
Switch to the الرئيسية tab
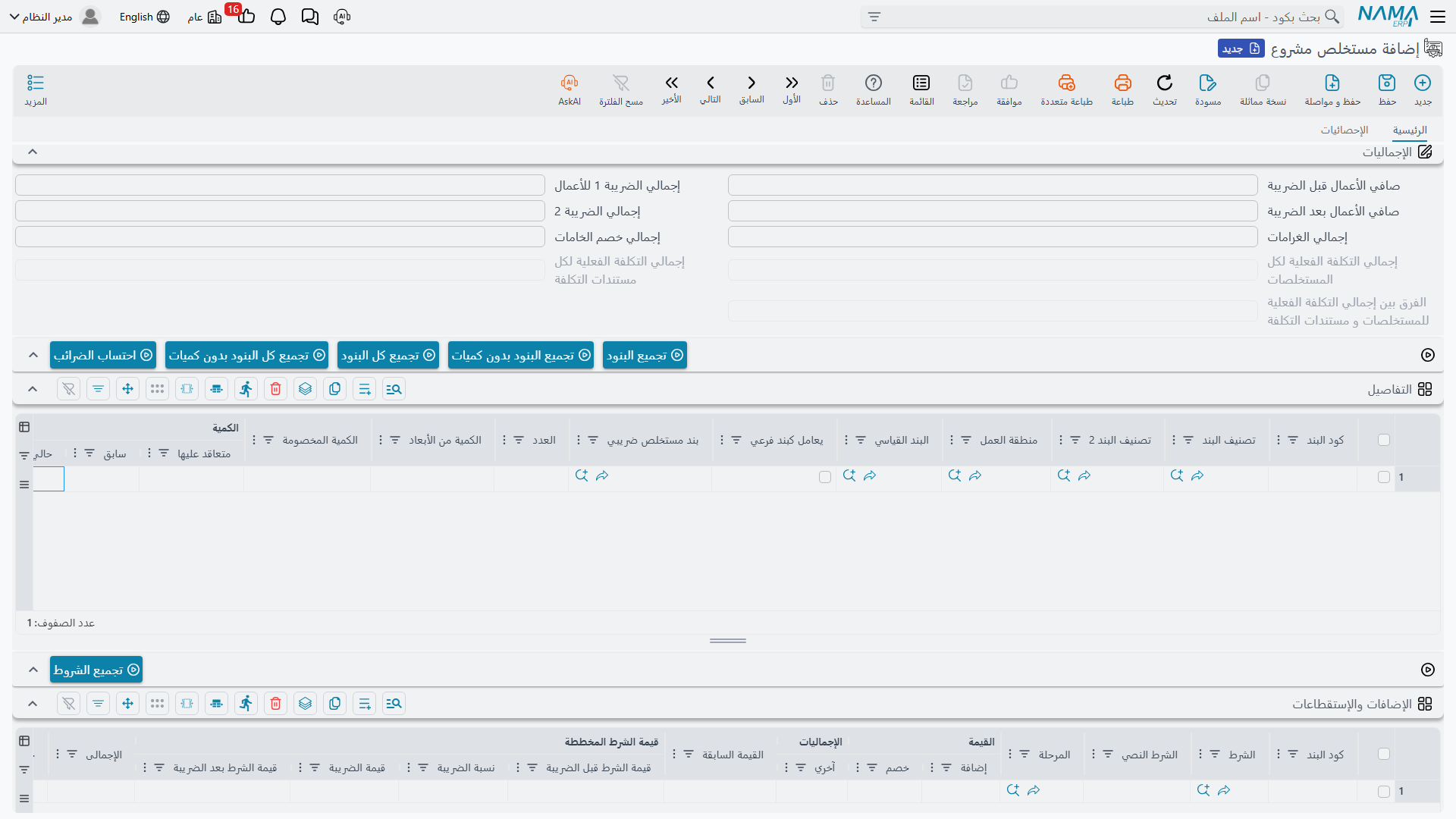tap(1410, 130)
